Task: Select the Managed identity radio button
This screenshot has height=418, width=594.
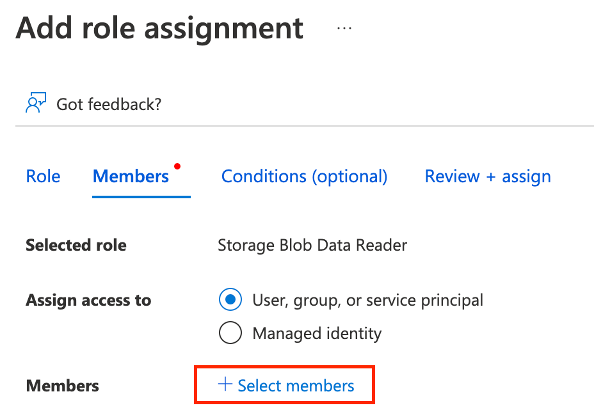Action: pos(230,333)
